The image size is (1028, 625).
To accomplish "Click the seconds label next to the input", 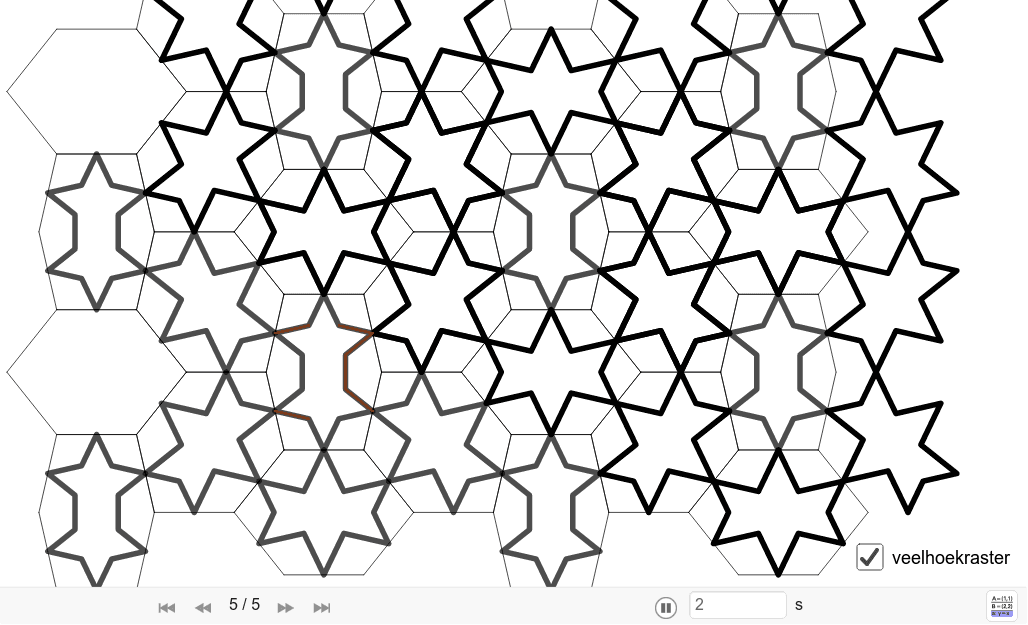I will [797, 604].
